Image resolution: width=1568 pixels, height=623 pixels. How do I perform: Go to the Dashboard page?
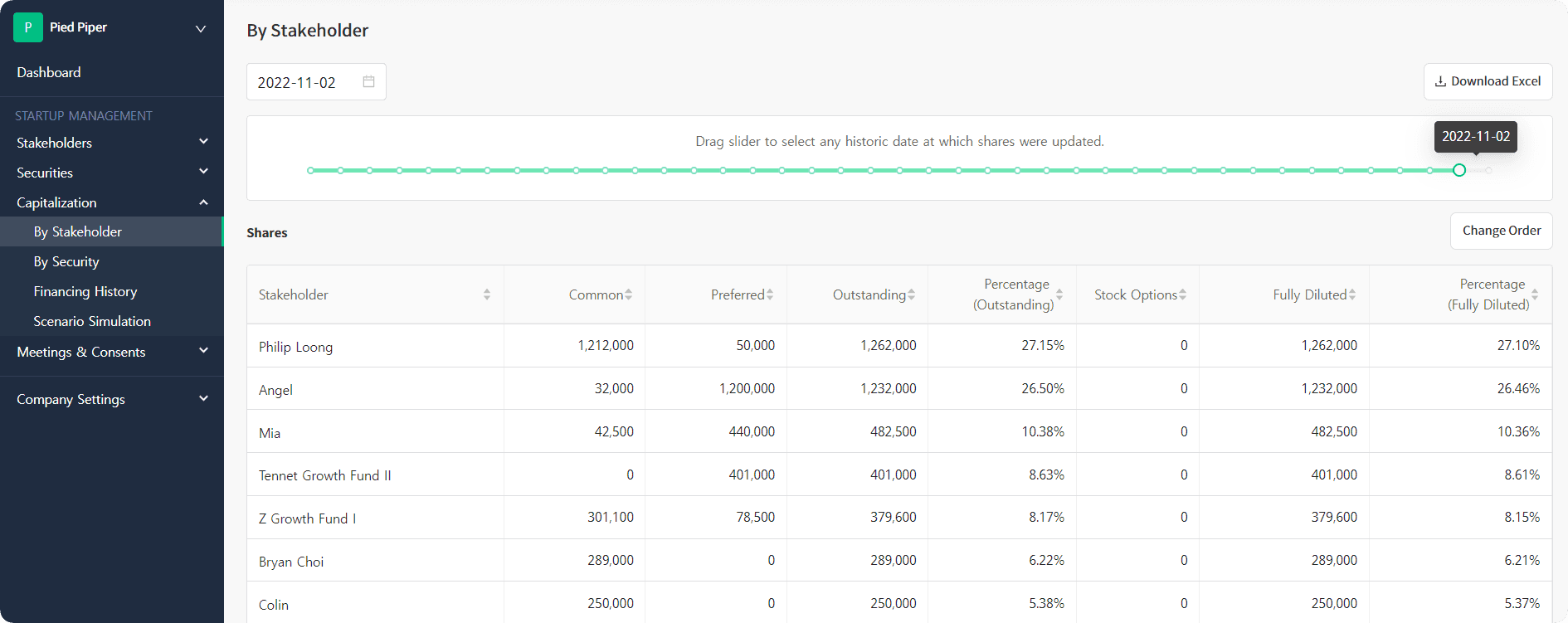[x=49, y=72]
